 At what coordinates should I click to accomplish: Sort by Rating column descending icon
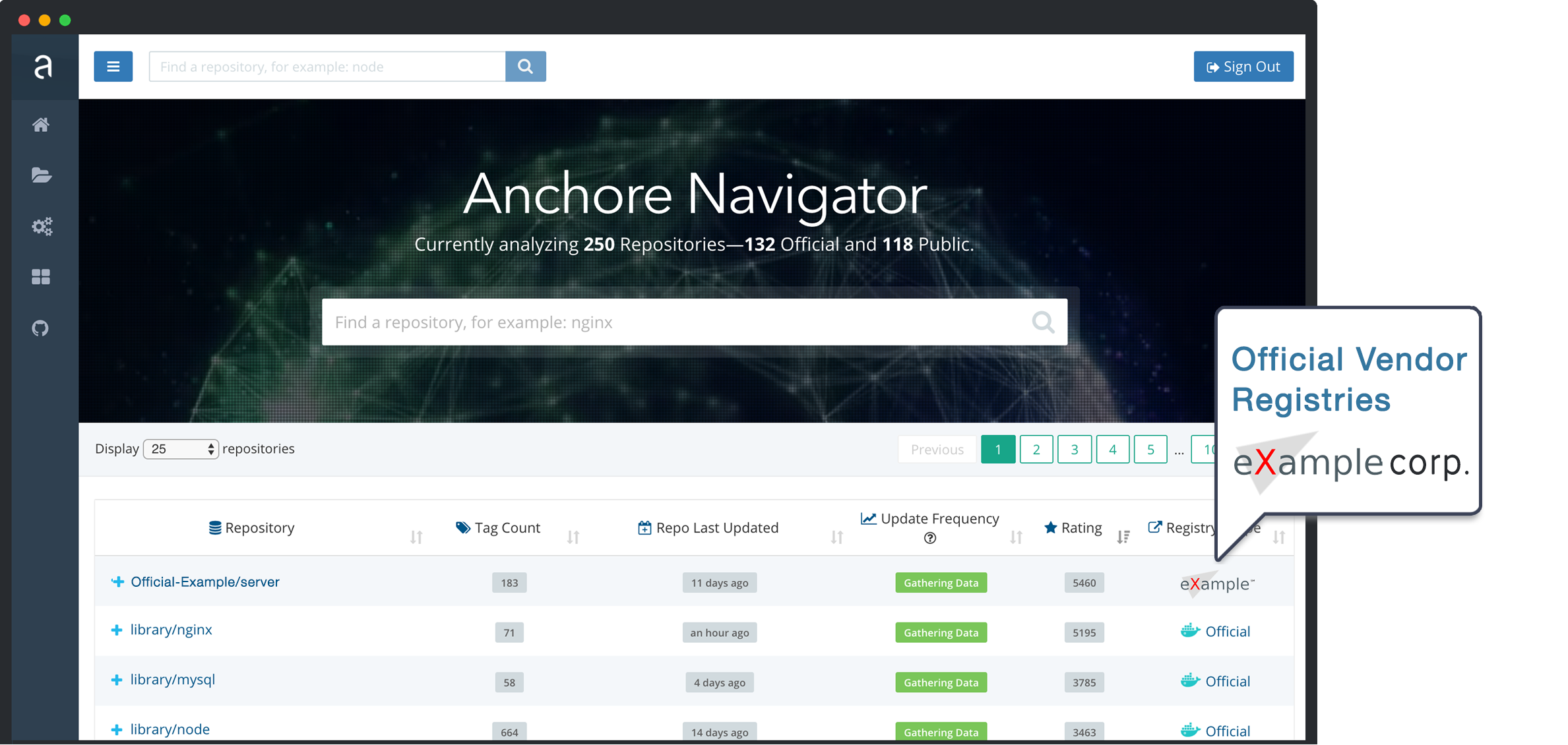click(x=1123, y=537)
